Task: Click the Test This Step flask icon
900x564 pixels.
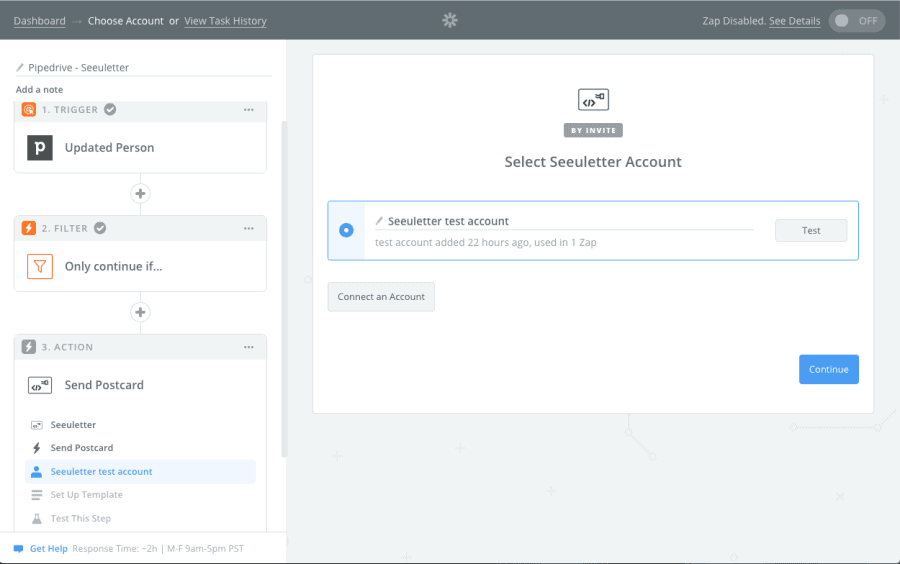Action: click(37, 518)
